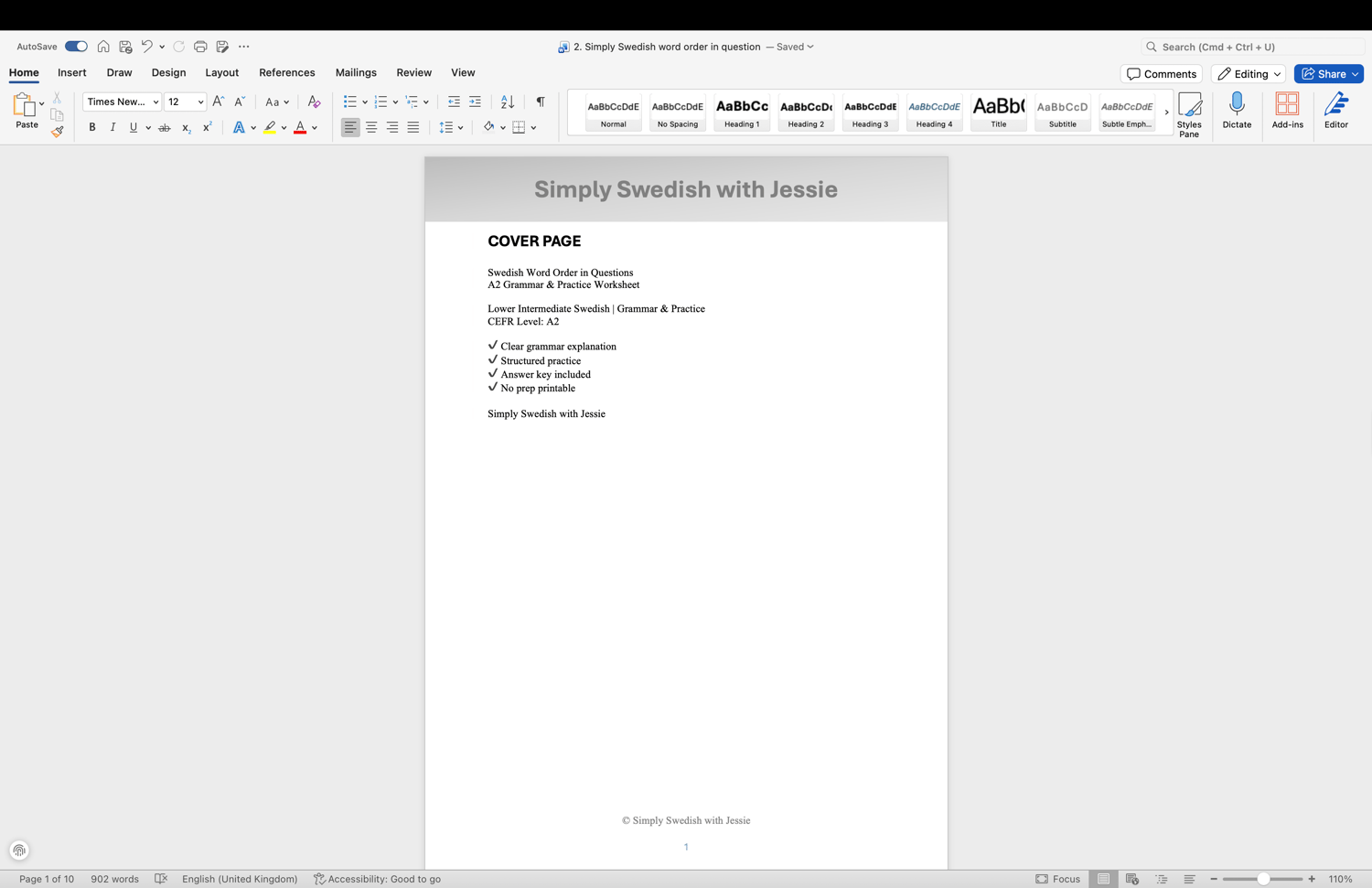Show paragraph marks with the pilcrow icon
Screen dimensions: 1372x888
(541, 102)
